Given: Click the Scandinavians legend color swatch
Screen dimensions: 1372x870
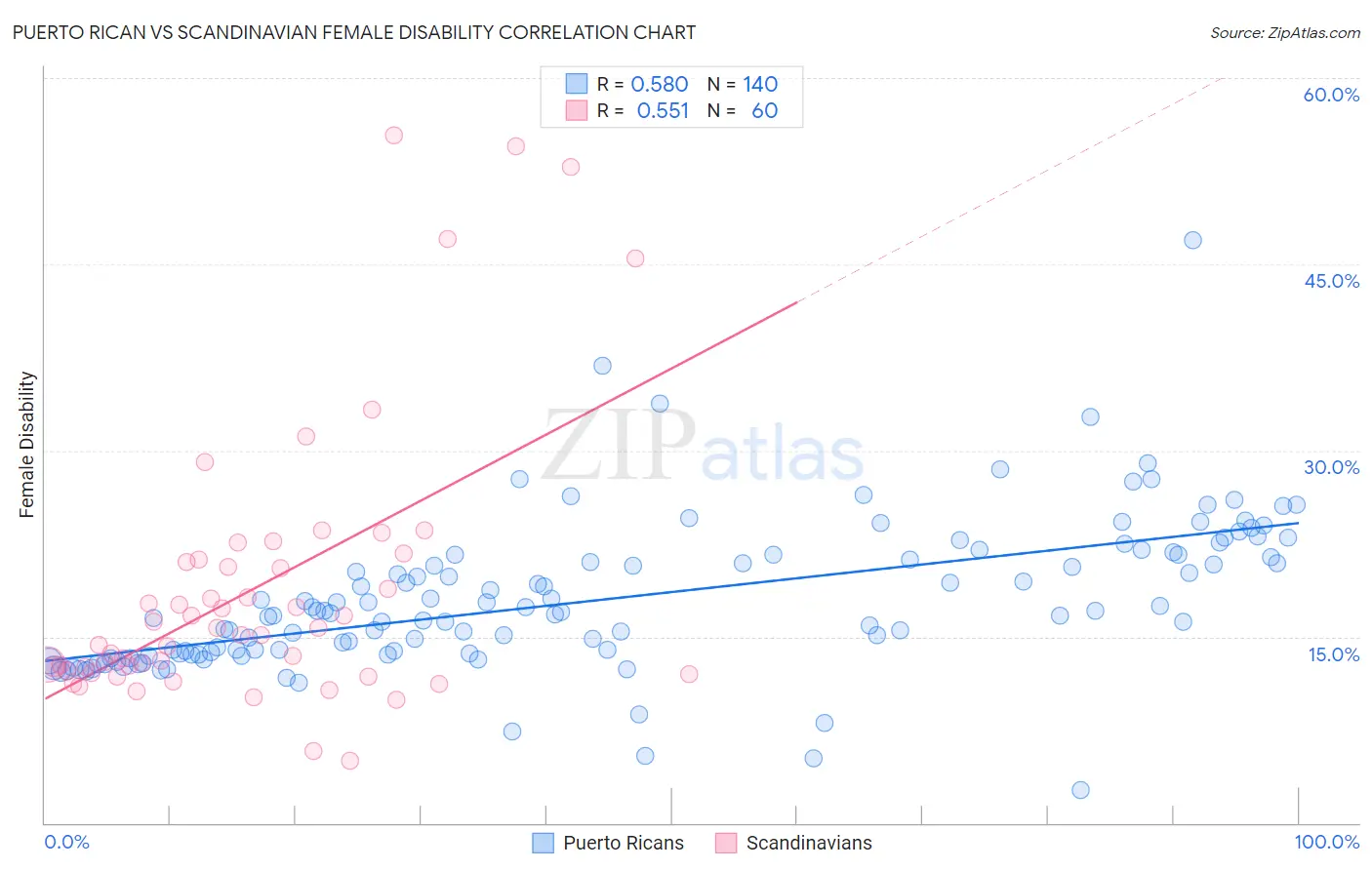Looking at the screenshot, I should (x=726, y=843).
